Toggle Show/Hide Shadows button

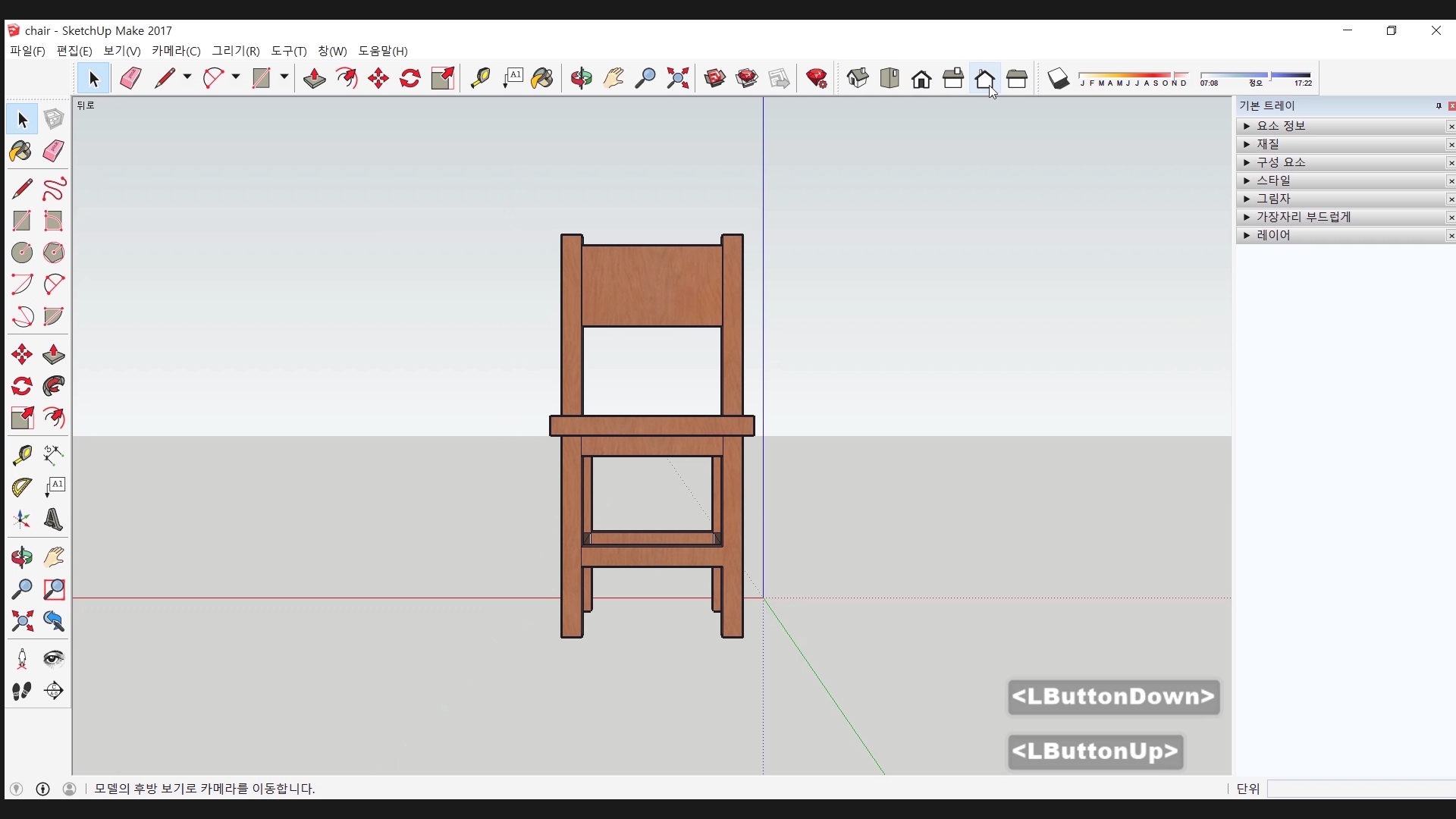[x=1059, y=78]
